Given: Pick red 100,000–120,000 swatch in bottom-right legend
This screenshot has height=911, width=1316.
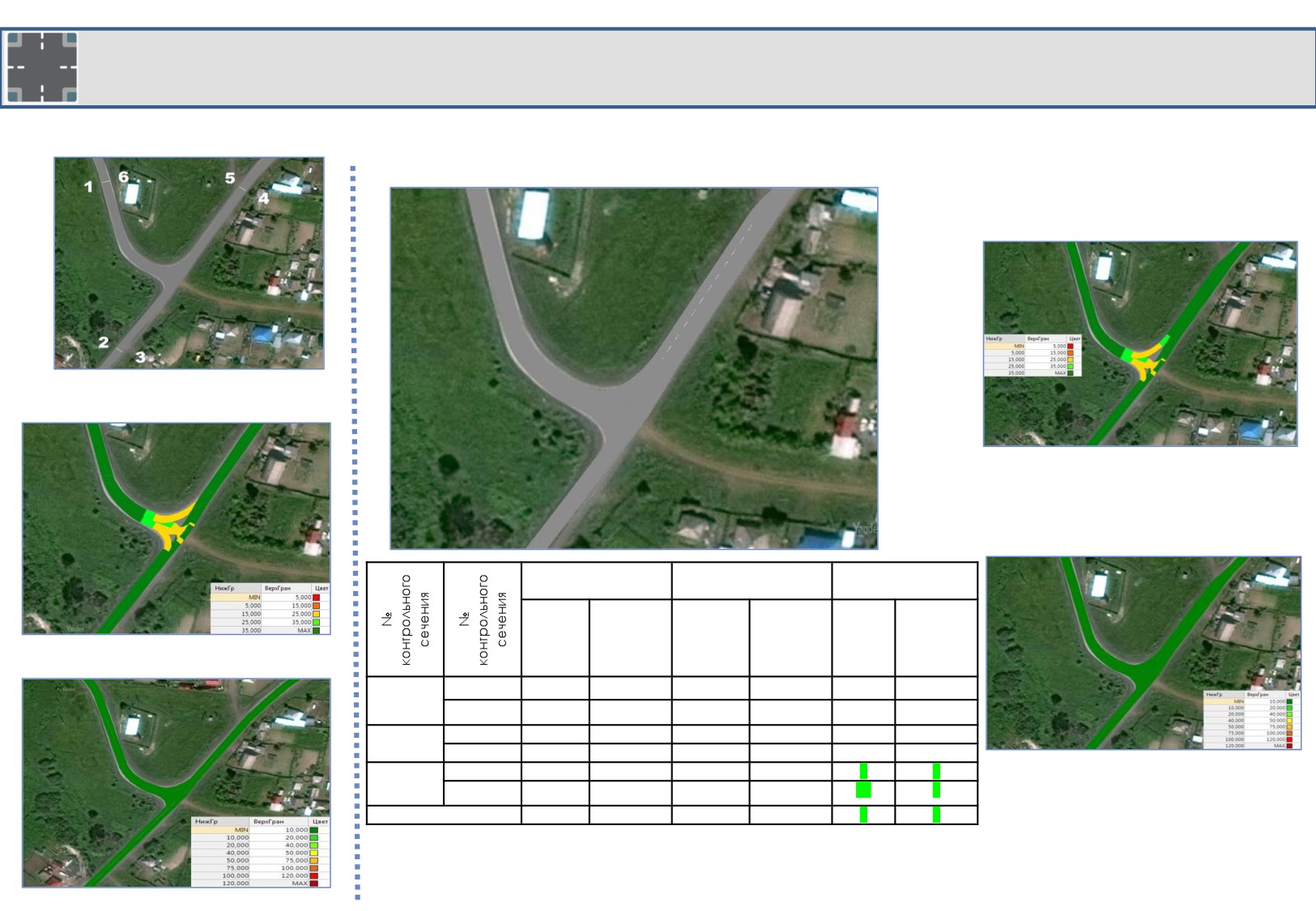Looking at the screenshot, I should point(1289,739).
